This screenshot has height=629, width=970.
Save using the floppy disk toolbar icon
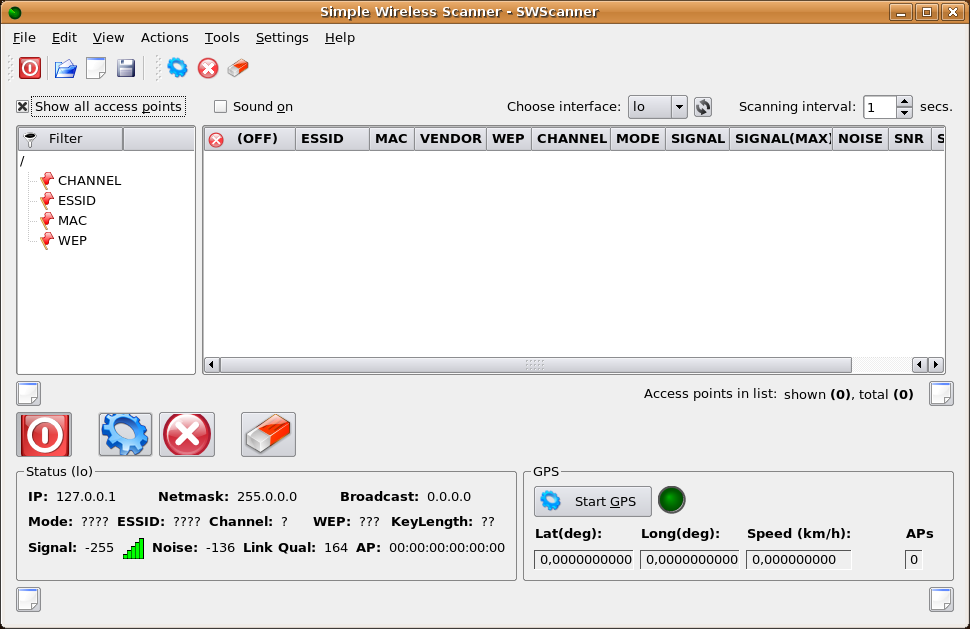(126, 68)
